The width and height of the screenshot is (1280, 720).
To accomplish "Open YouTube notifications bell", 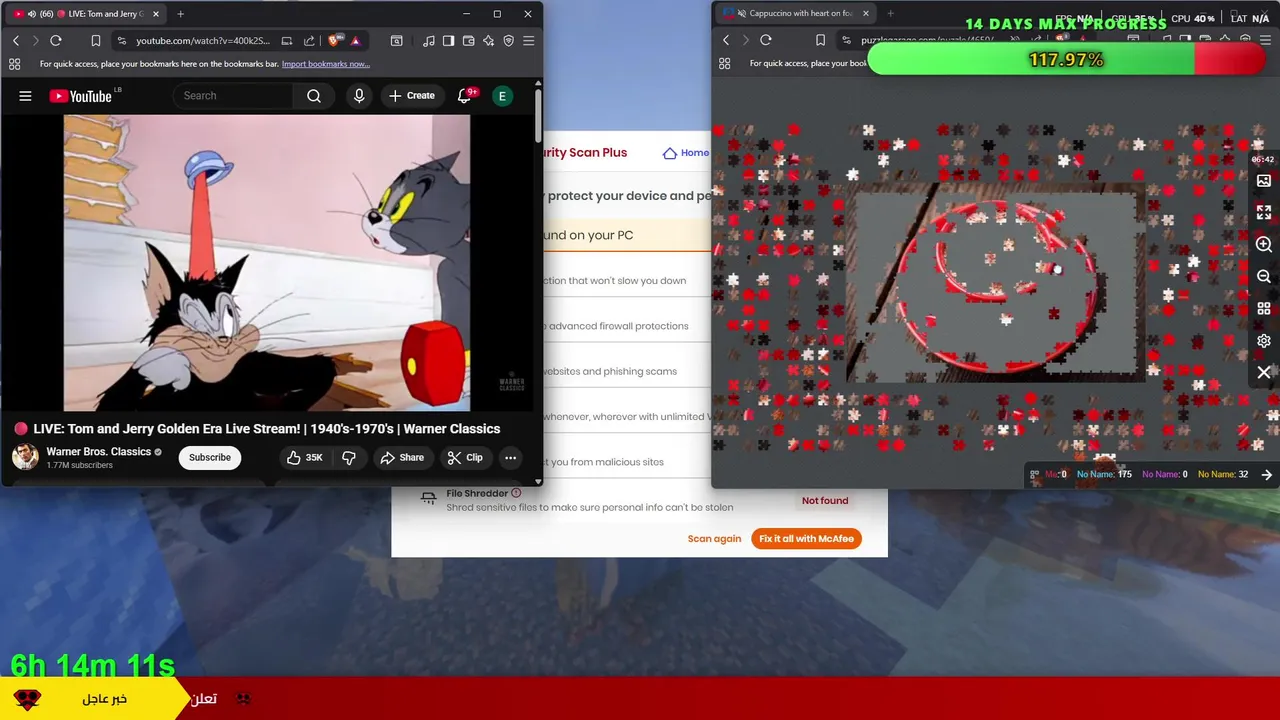I will pyautogui.click(x=464, y=96).
